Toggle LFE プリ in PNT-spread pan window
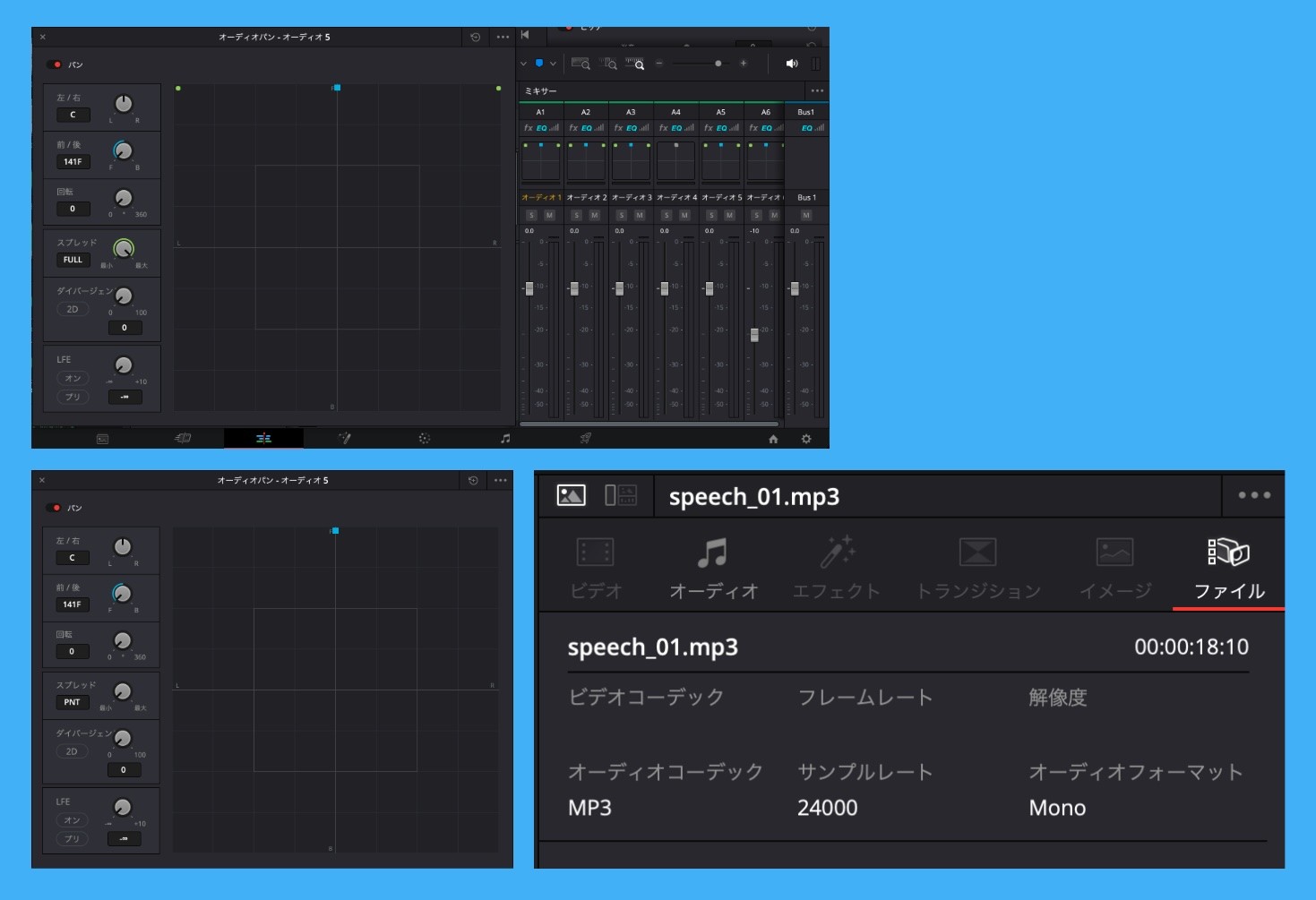 (x=72, y=839)
